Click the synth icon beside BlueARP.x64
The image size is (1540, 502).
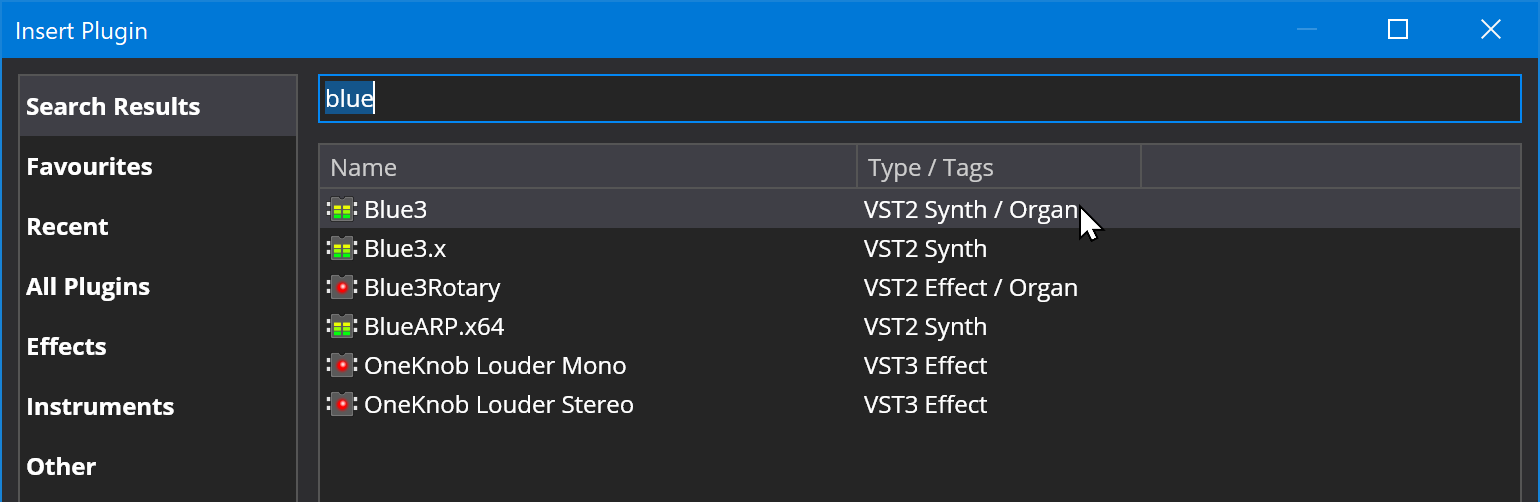(x=342, y=327)
